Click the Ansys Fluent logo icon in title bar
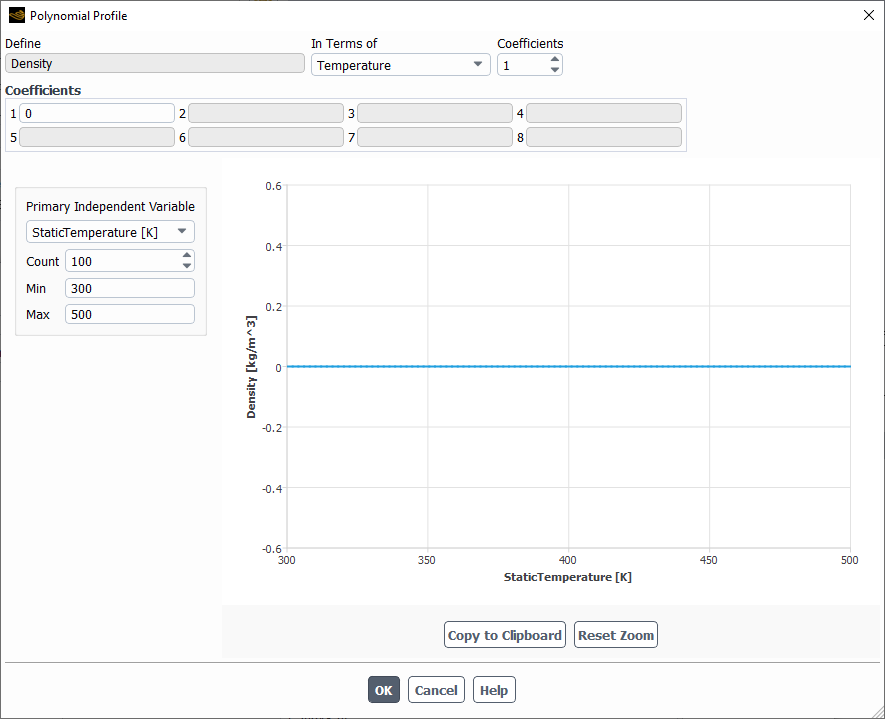 tap(17, 15)
